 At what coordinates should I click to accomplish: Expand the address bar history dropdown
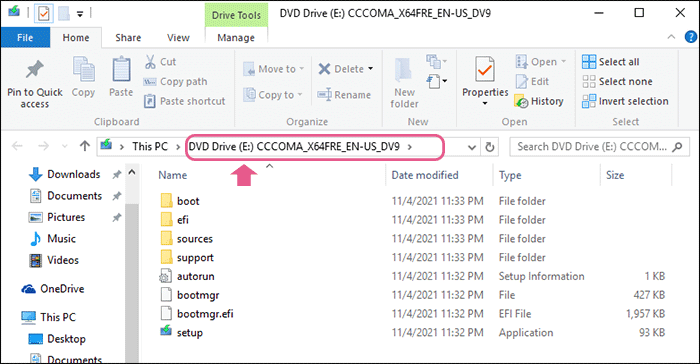(x=471, y=147)
